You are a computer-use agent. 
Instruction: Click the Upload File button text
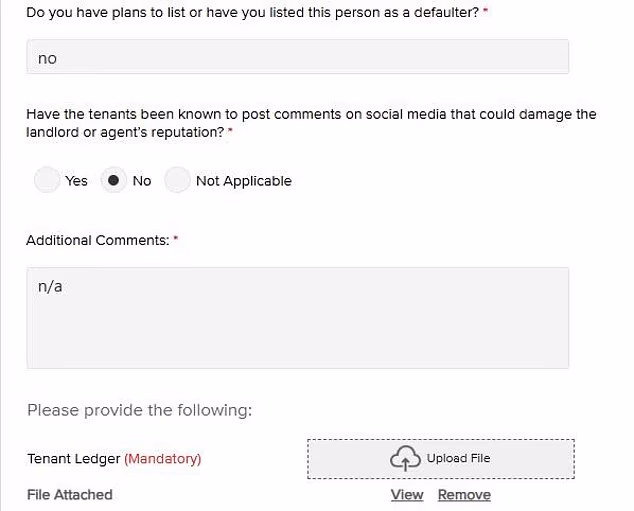[x=458, y=459]
